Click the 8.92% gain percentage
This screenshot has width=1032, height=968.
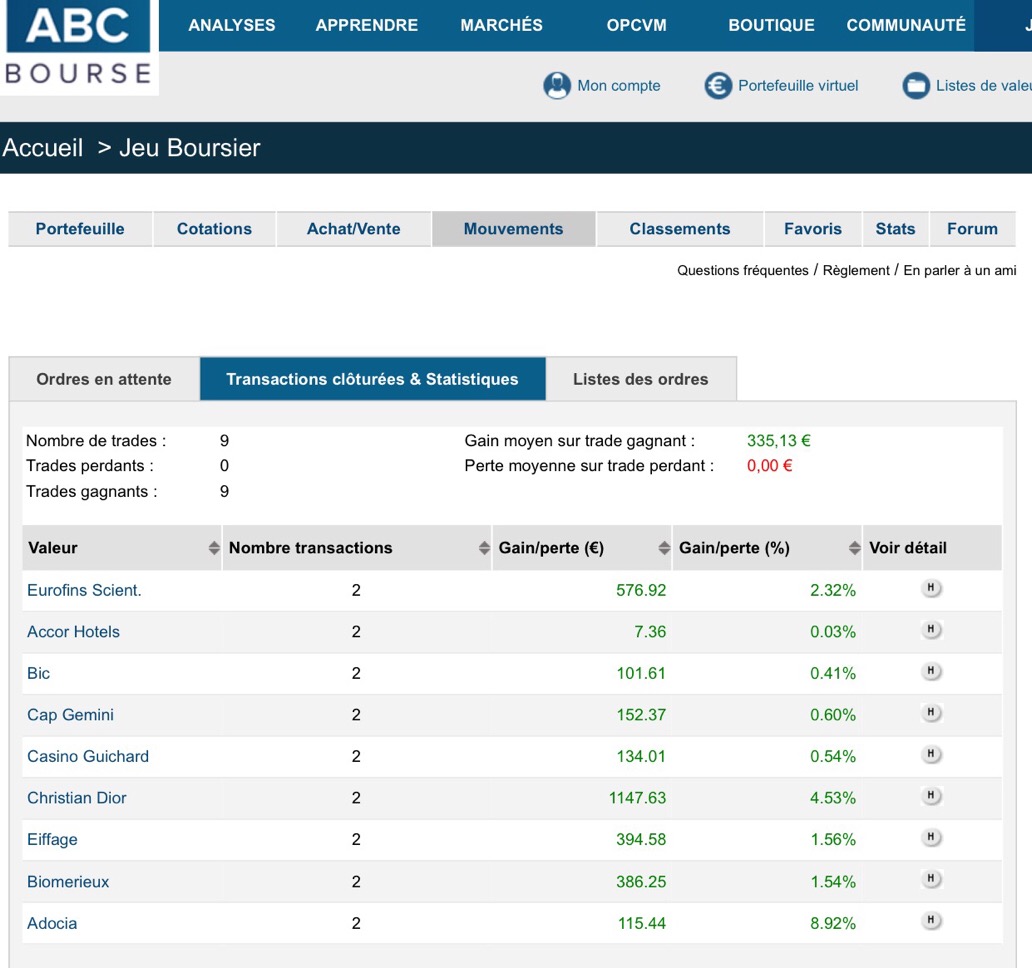point(833,923)
